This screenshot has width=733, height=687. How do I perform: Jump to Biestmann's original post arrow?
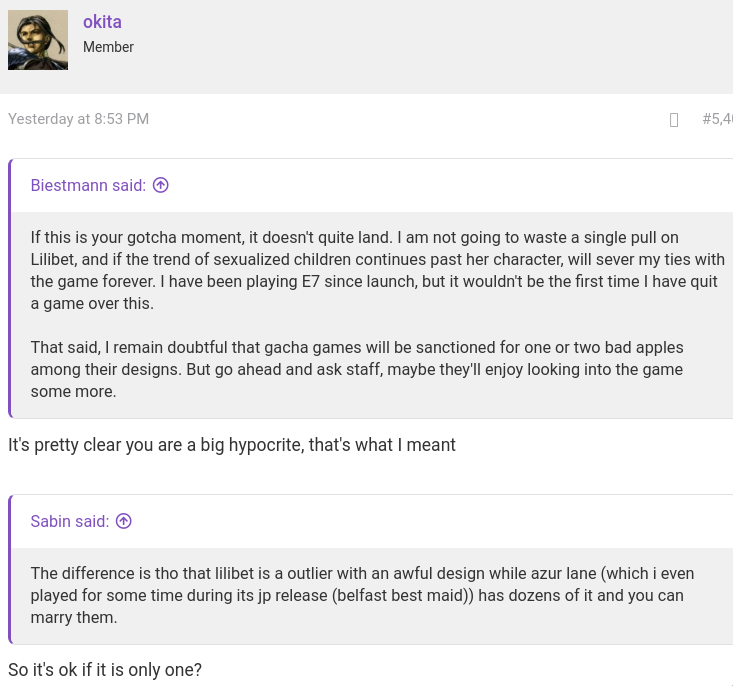pos(160,186)
